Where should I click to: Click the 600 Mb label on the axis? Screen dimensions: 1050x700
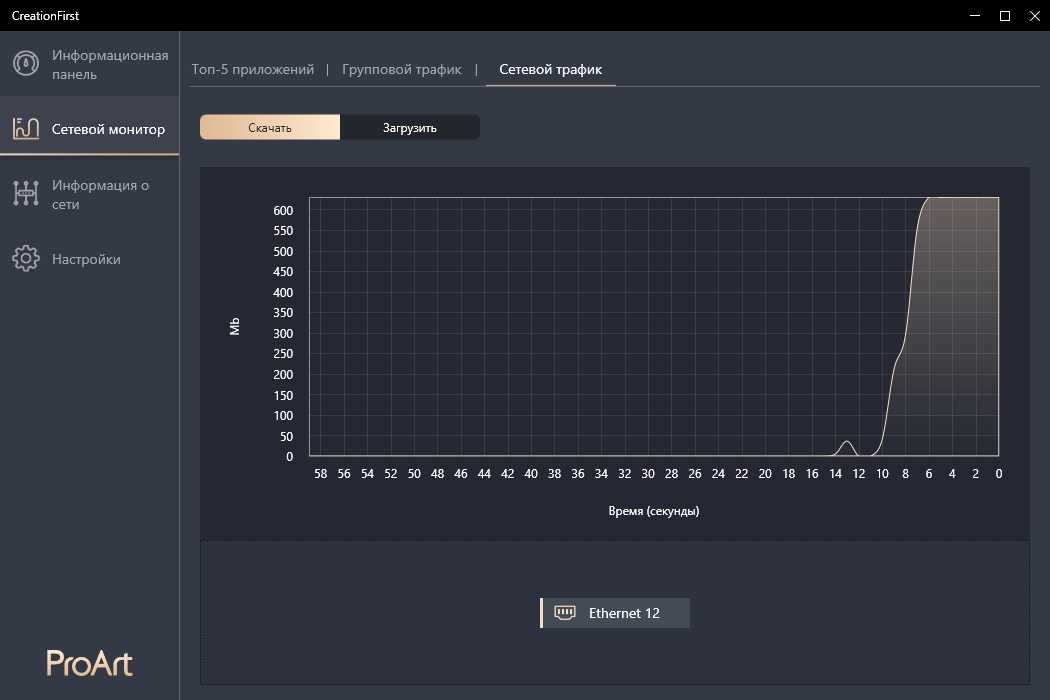283,210
